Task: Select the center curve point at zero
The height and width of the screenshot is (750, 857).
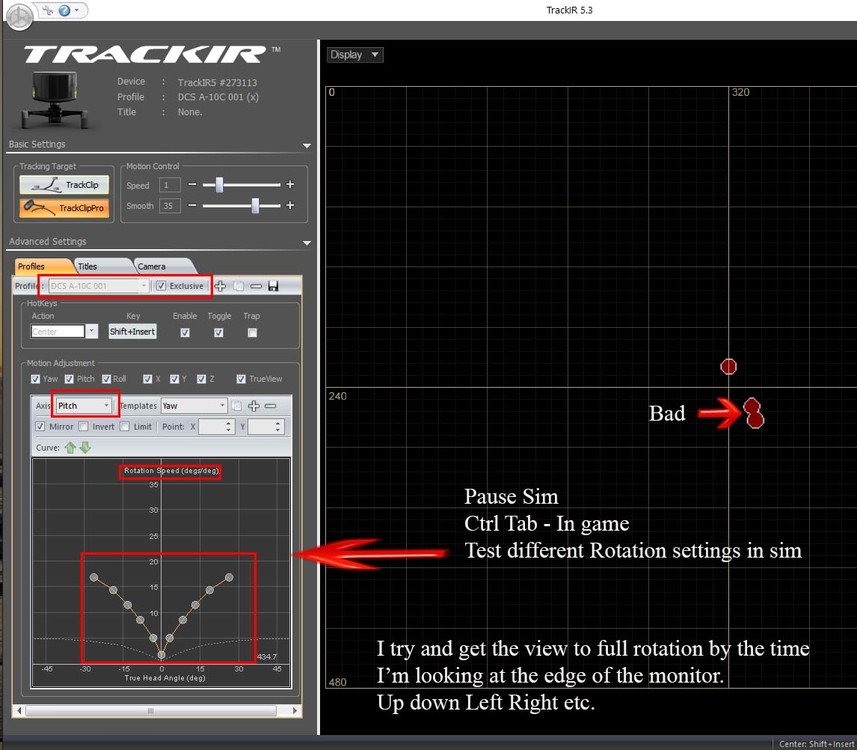Action: 161,654
